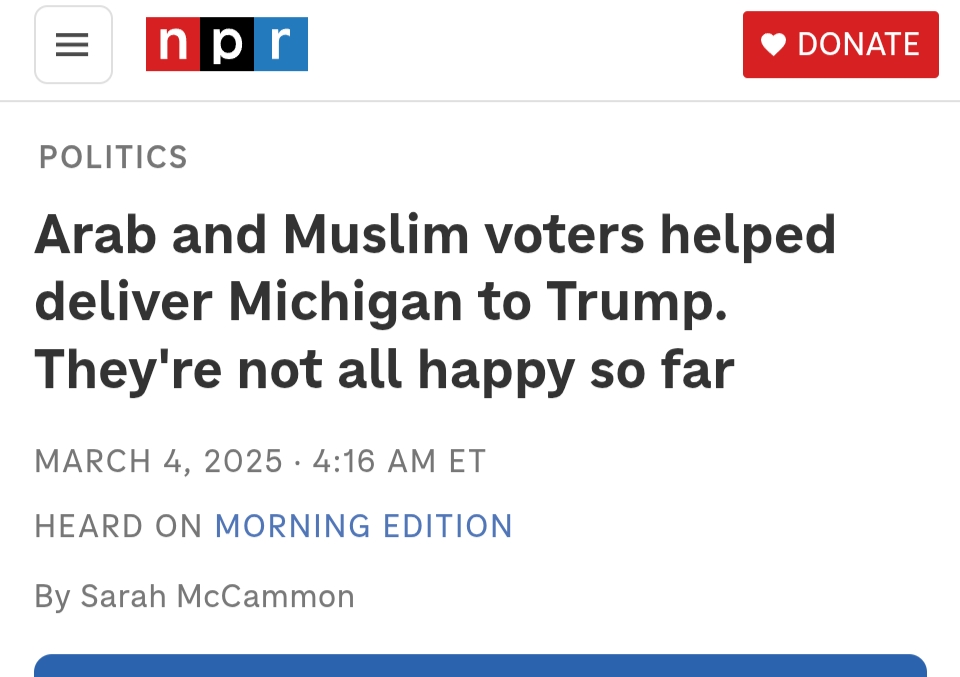The width and height of the screenshot is (960, 677).
Task: Click the 'HEARD ON' label
Action: tap(119, 526)
